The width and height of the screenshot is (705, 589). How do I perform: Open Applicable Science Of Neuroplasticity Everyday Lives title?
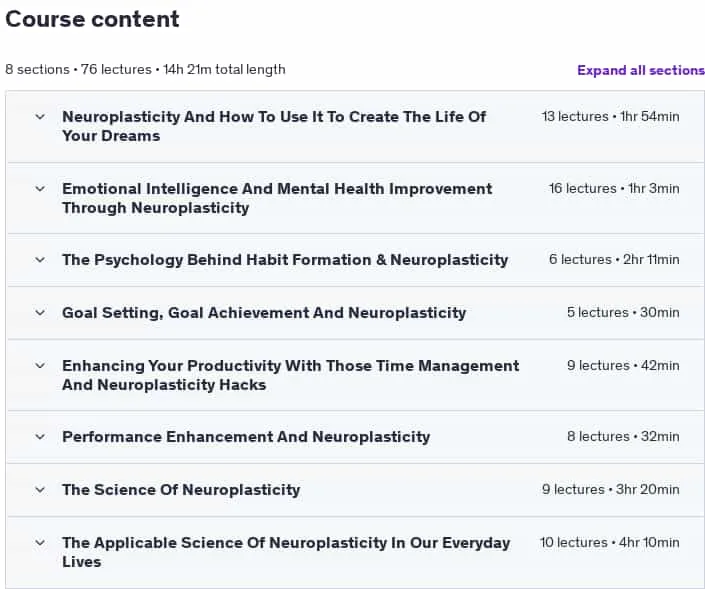click(x=286, y=553)
